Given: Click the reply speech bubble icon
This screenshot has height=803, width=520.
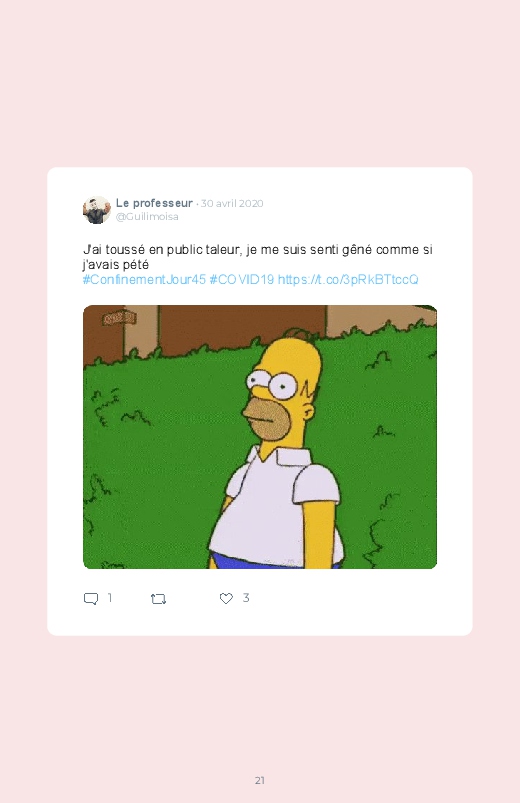Looking at the screenshot, I should pos(91,598).
